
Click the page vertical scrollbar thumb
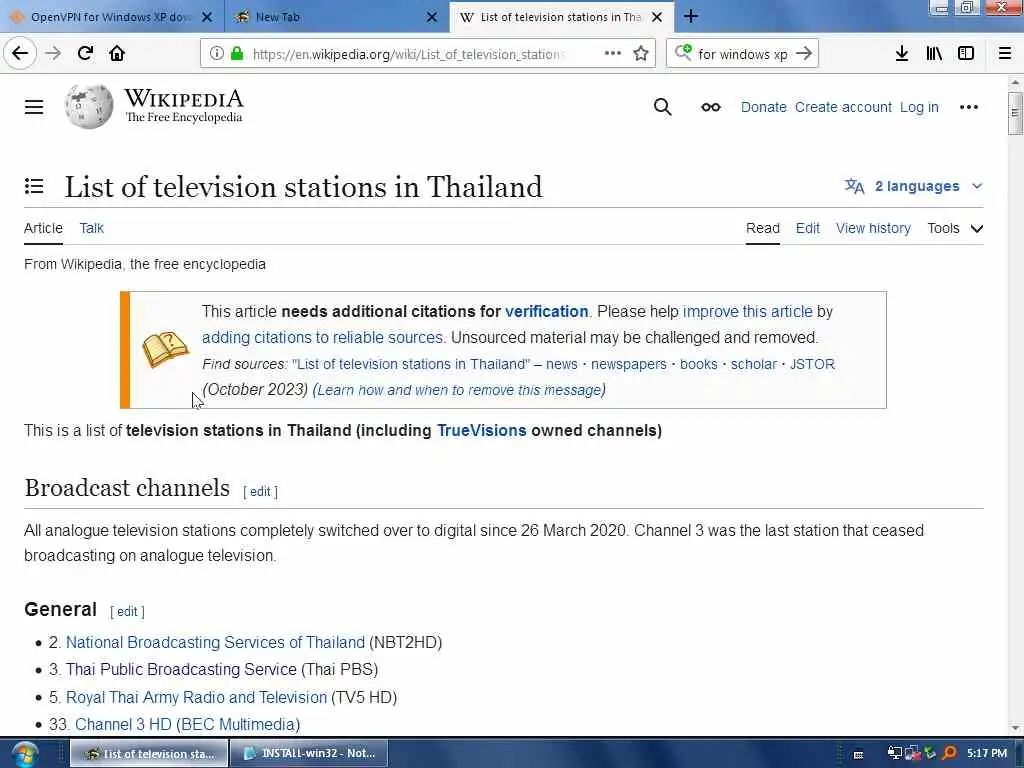pos(1014,112)
